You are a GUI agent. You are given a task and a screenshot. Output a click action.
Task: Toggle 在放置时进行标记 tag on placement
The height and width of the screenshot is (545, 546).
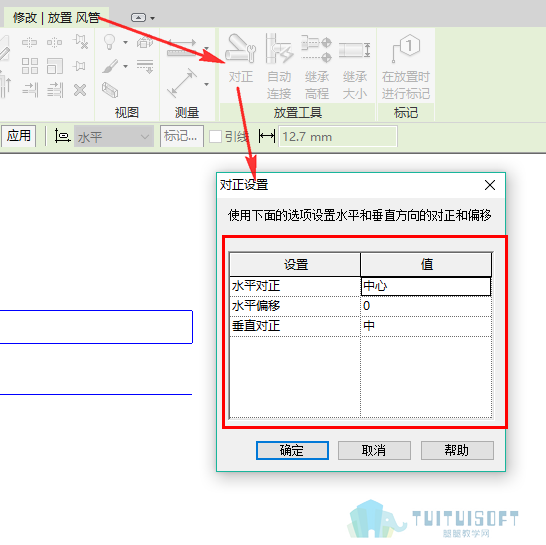point(406,67)
